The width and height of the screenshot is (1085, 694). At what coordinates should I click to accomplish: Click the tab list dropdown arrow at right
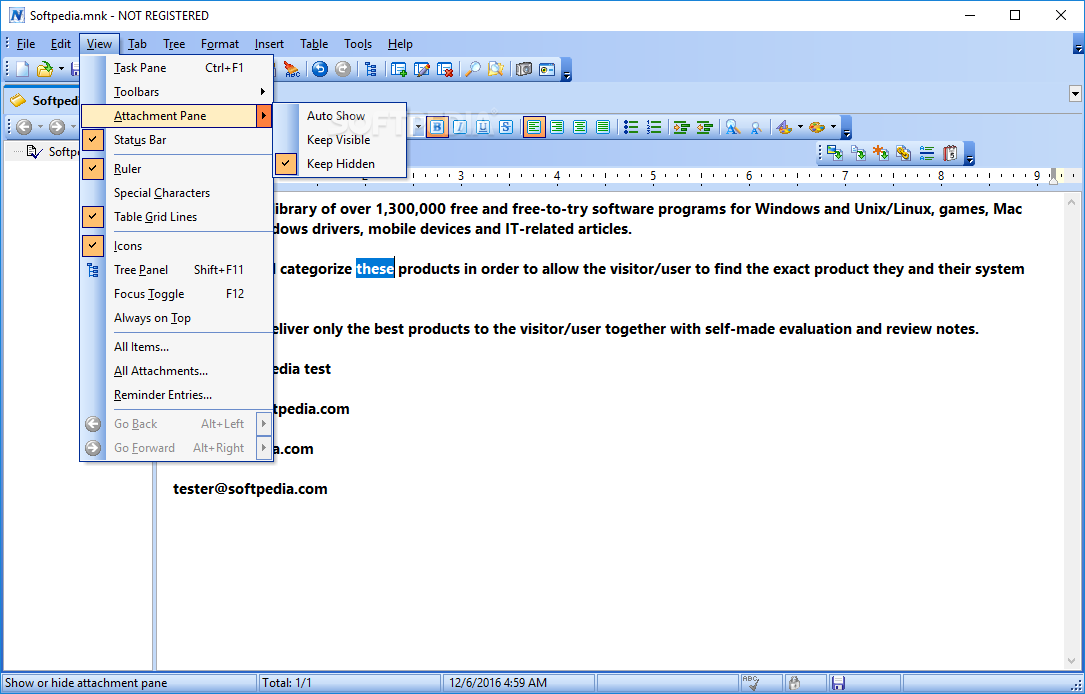1075,93
